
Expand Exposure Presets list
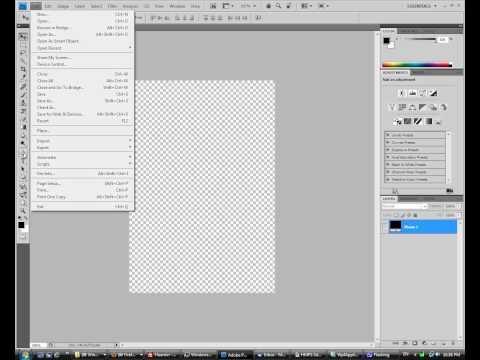point(388,150)
